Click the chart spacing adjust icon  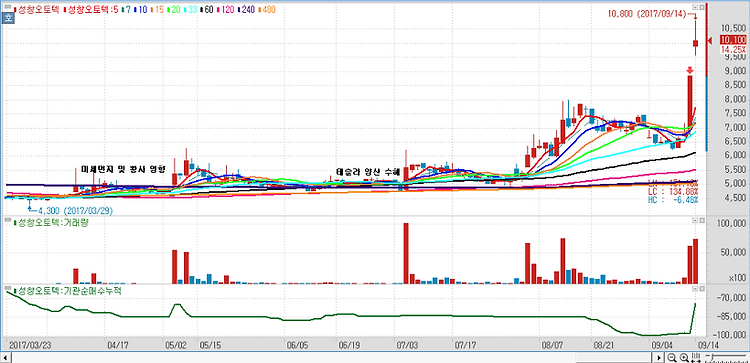696,358
